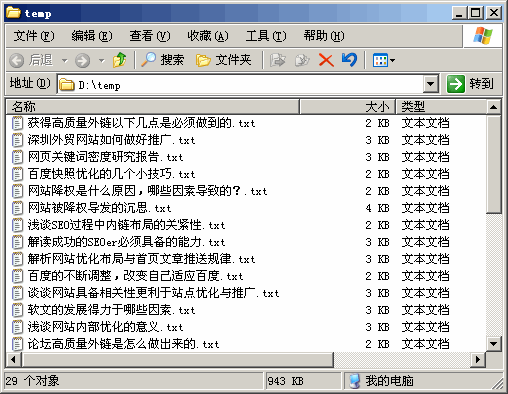Click the D:\temp address input field
The image size is (508, 394).
(x=241, y=84)
